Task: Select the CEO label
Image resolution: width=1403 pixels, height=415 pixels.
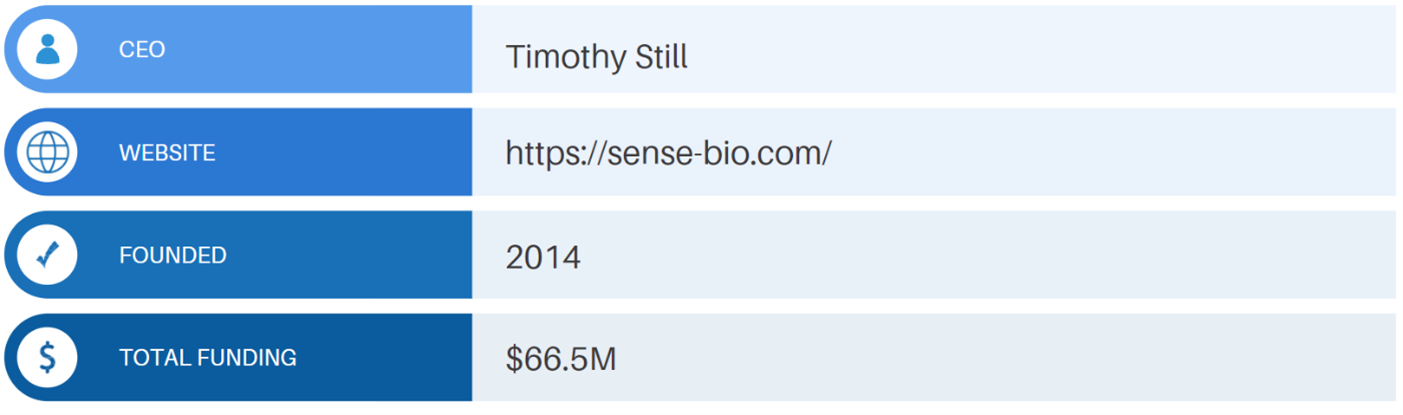Action: tap(142, 50)
